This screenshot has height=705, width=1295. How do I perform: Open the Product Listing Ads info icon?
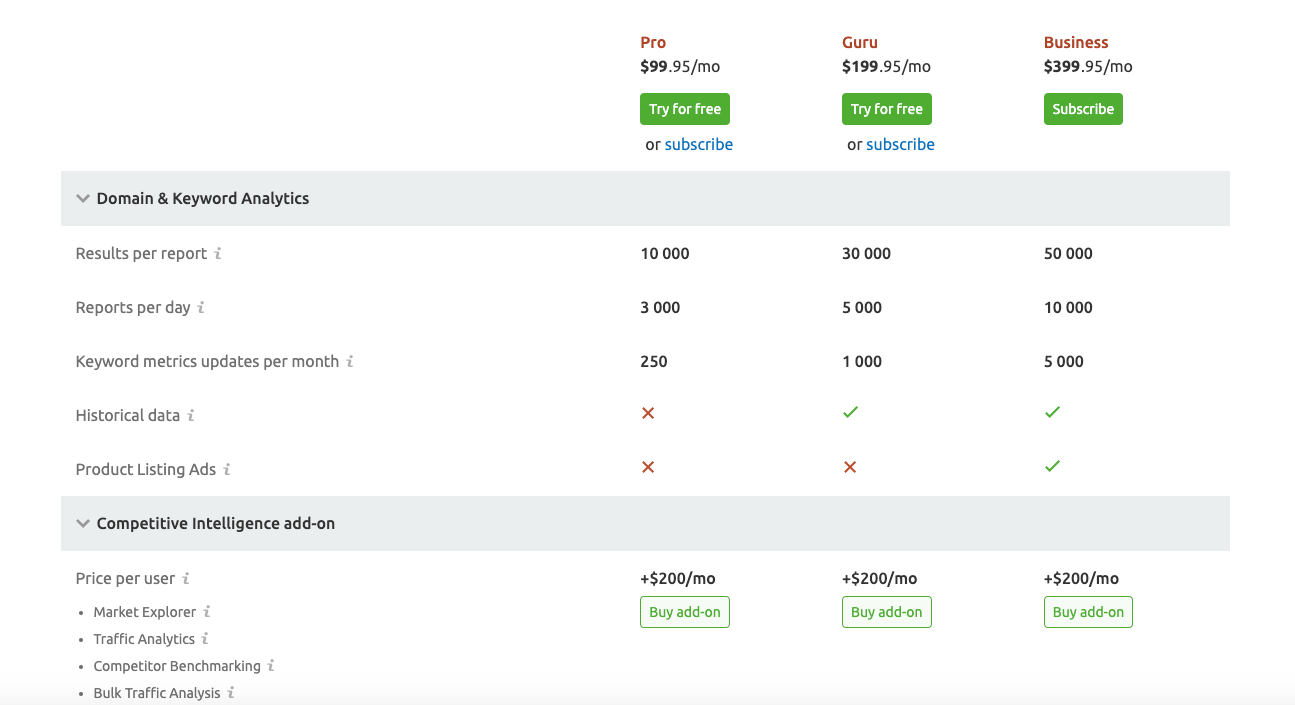pos(226,469)
